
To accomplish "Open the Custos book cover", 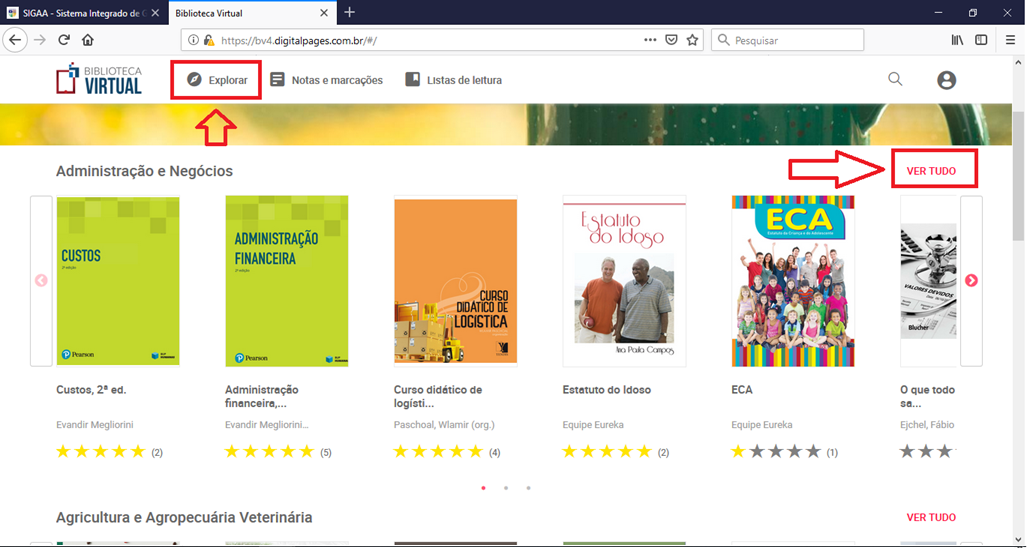I will point(118,281).
